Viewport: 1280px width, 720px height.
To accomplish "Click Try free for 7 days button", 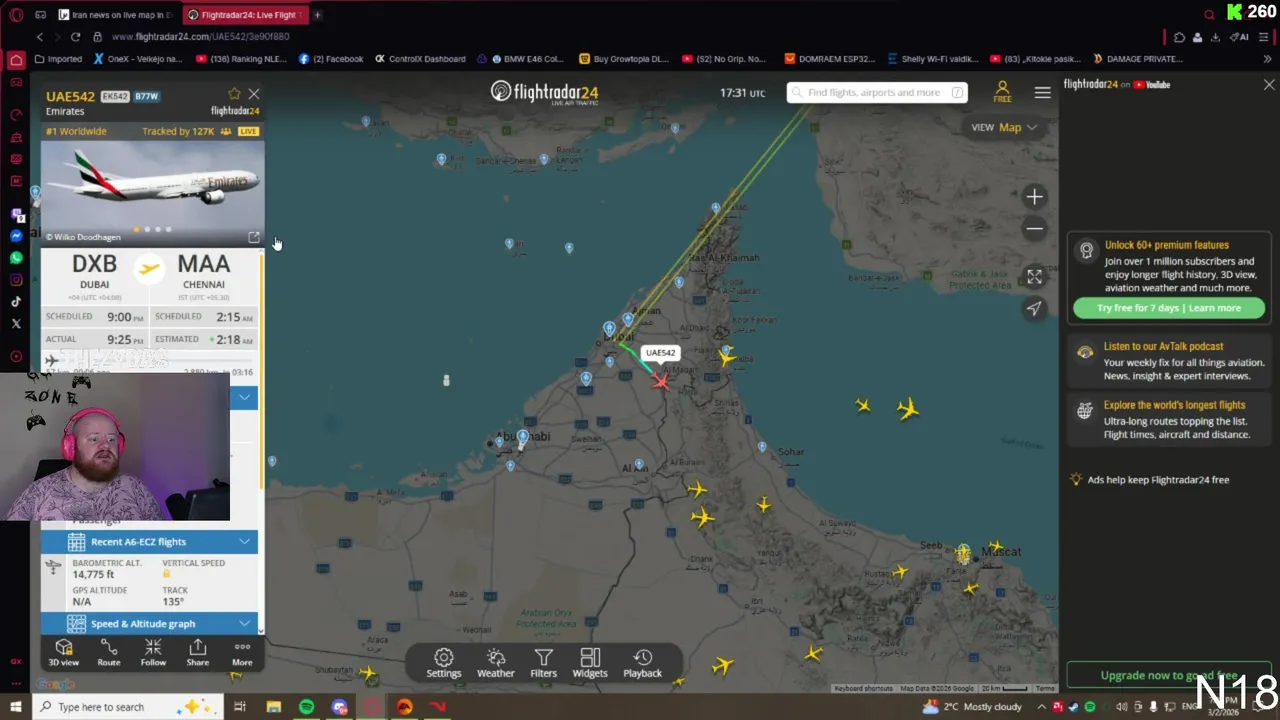I will [x=1169, y=308].
